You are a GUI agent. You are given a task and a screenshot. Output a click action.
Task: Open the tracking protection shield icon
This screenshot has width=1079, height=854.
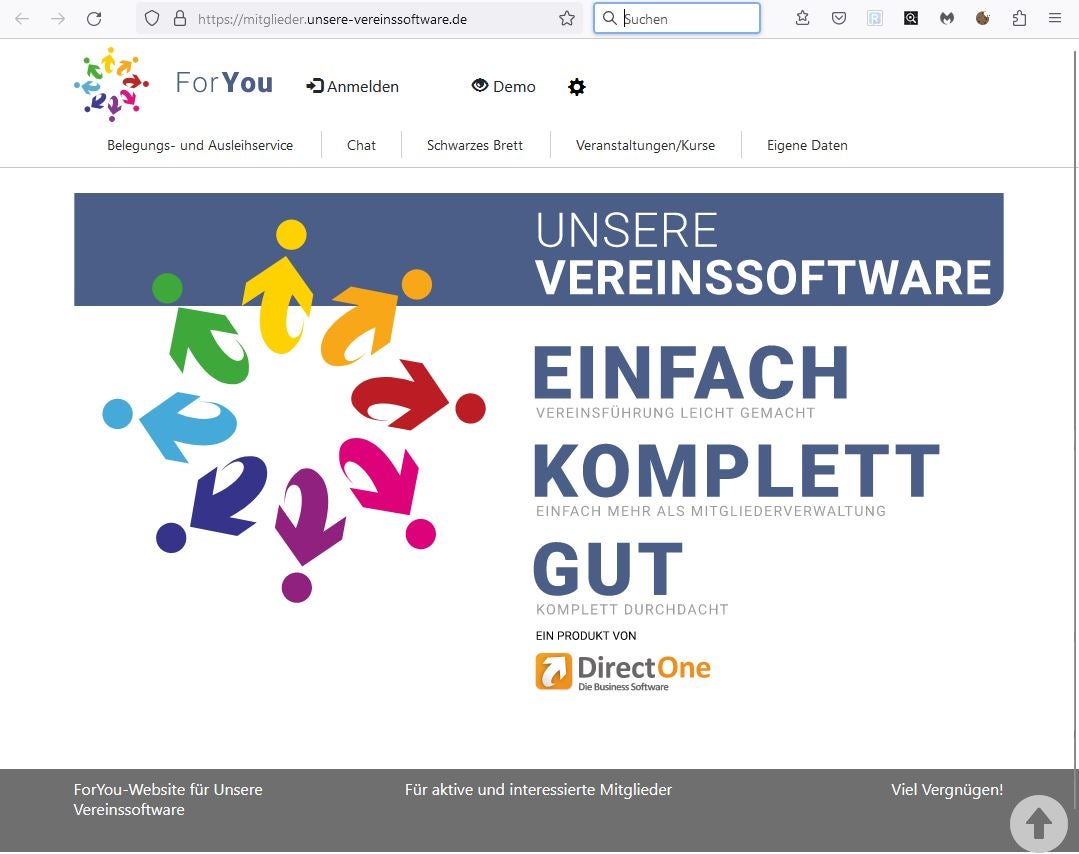tap(152, 19)
